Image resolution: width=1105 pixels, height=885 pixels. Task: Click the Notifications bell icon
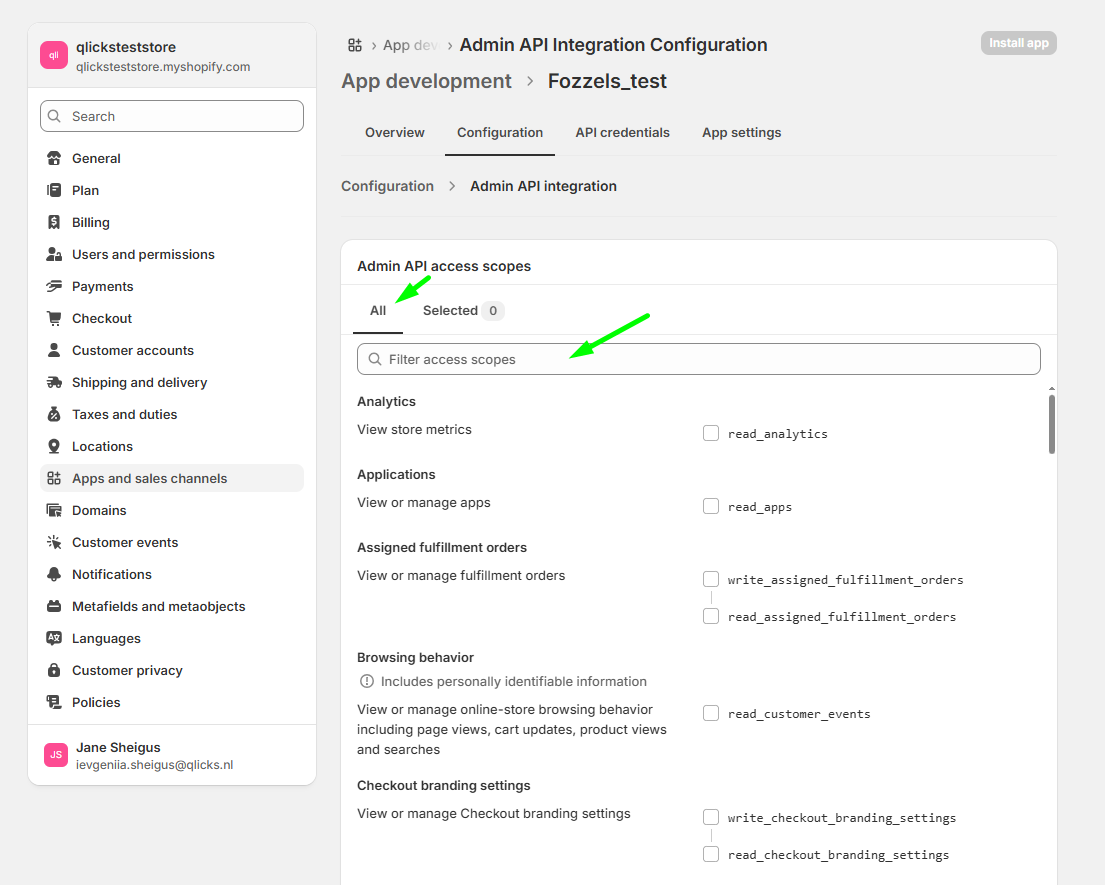tap(54, 574)
